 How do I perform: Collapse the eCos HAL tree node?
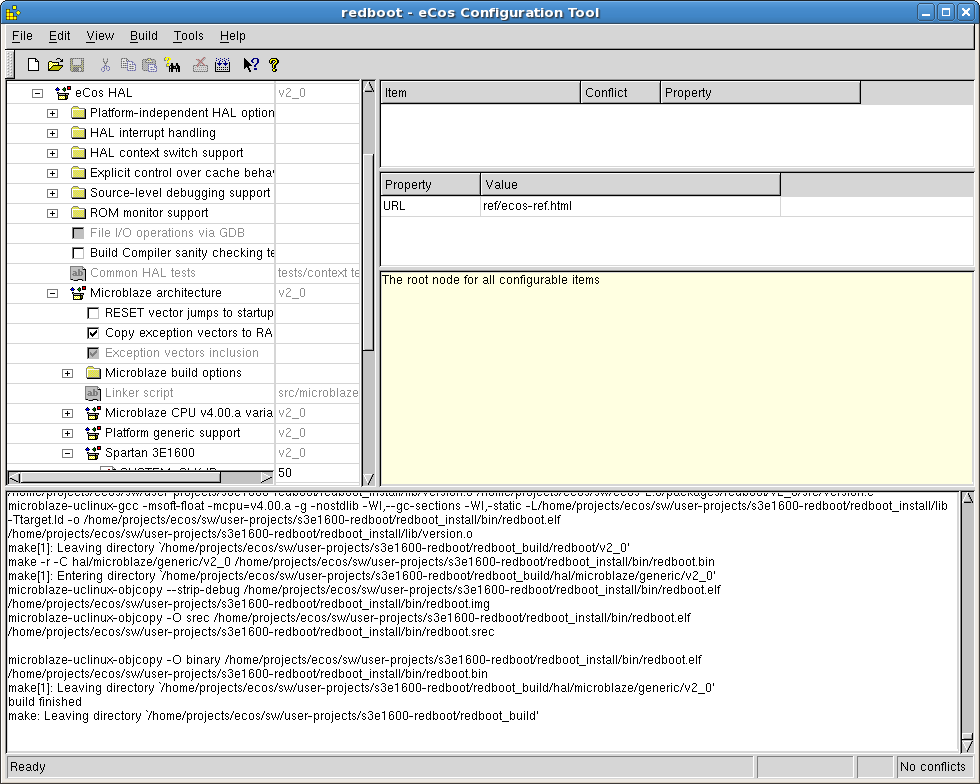(x=38, y=93)
